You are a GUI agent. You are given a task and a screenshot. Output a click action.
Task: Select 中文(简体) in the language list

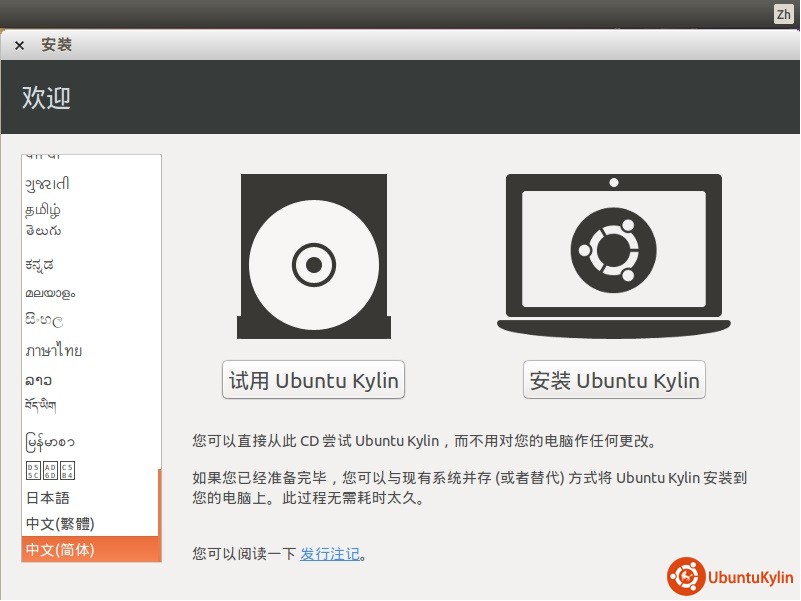[60, 549]
